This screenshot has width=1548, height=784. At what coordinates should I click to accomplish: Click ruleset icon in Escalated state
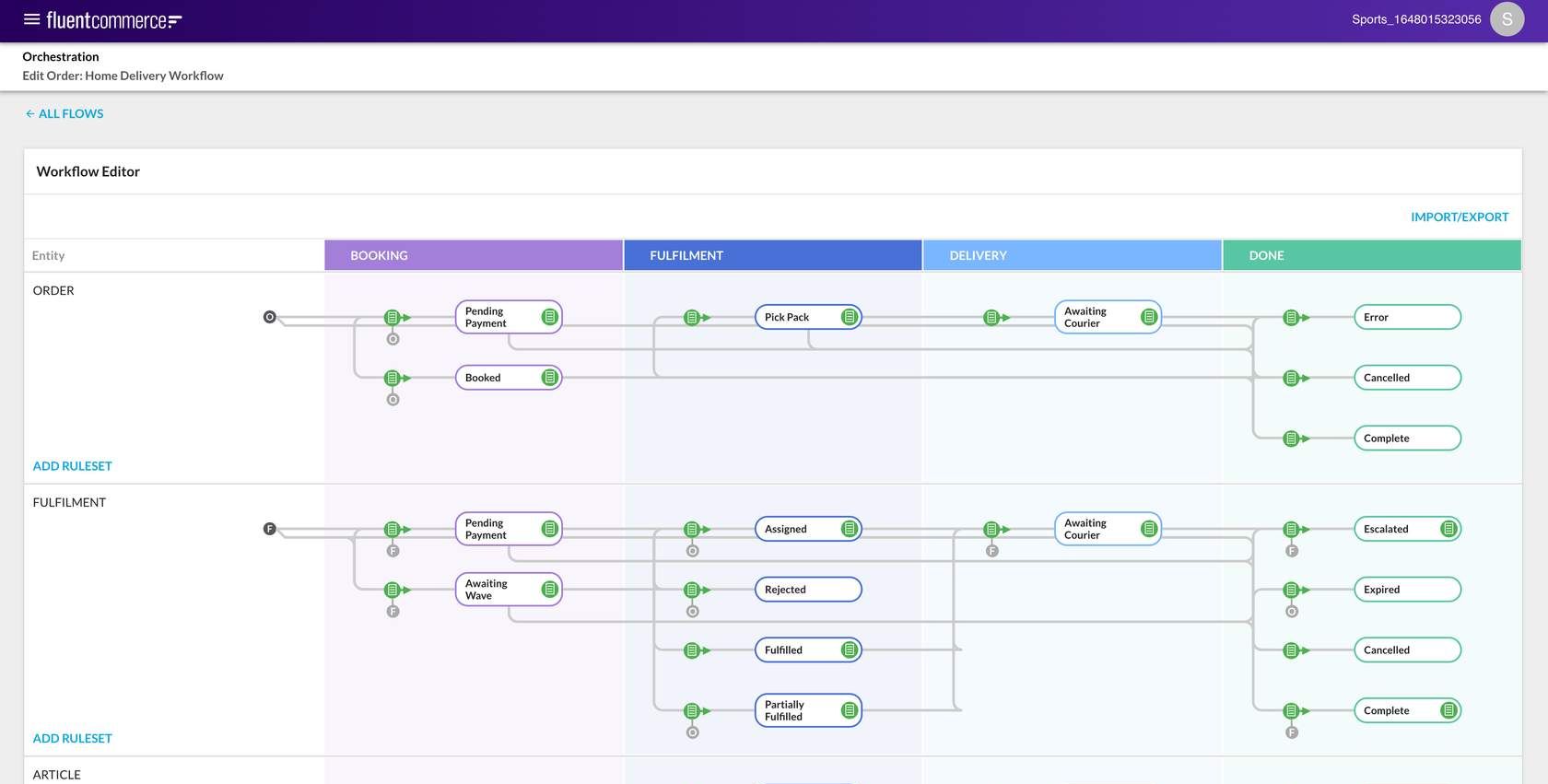(x=1448, y=529)
